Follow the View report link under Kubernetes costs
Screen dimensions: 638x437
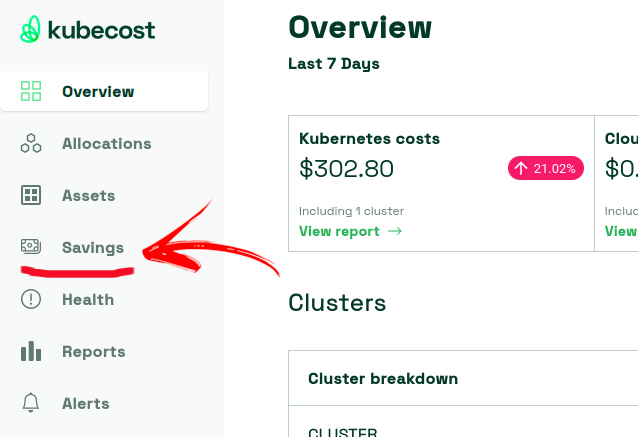350,231
